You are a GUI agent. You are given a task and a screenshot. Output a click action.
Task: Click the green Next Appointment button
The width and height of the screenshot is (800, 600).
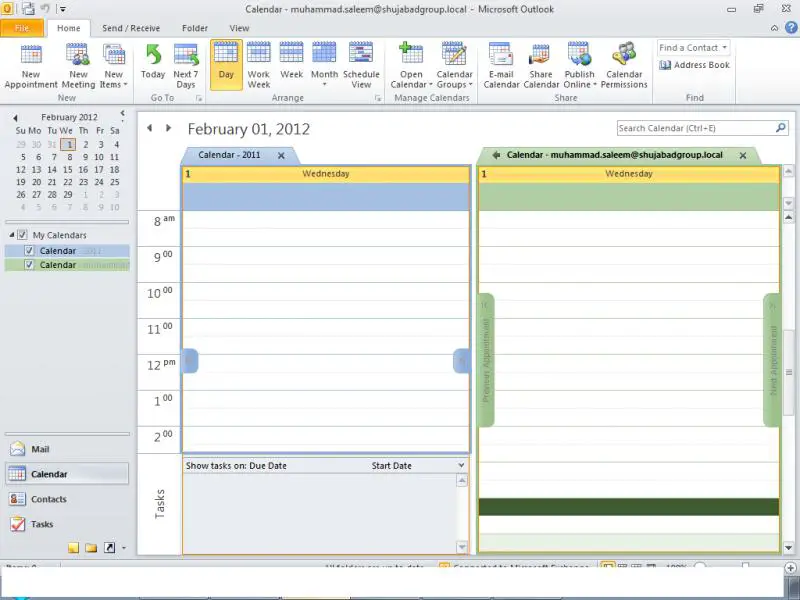tap(771, 360)
